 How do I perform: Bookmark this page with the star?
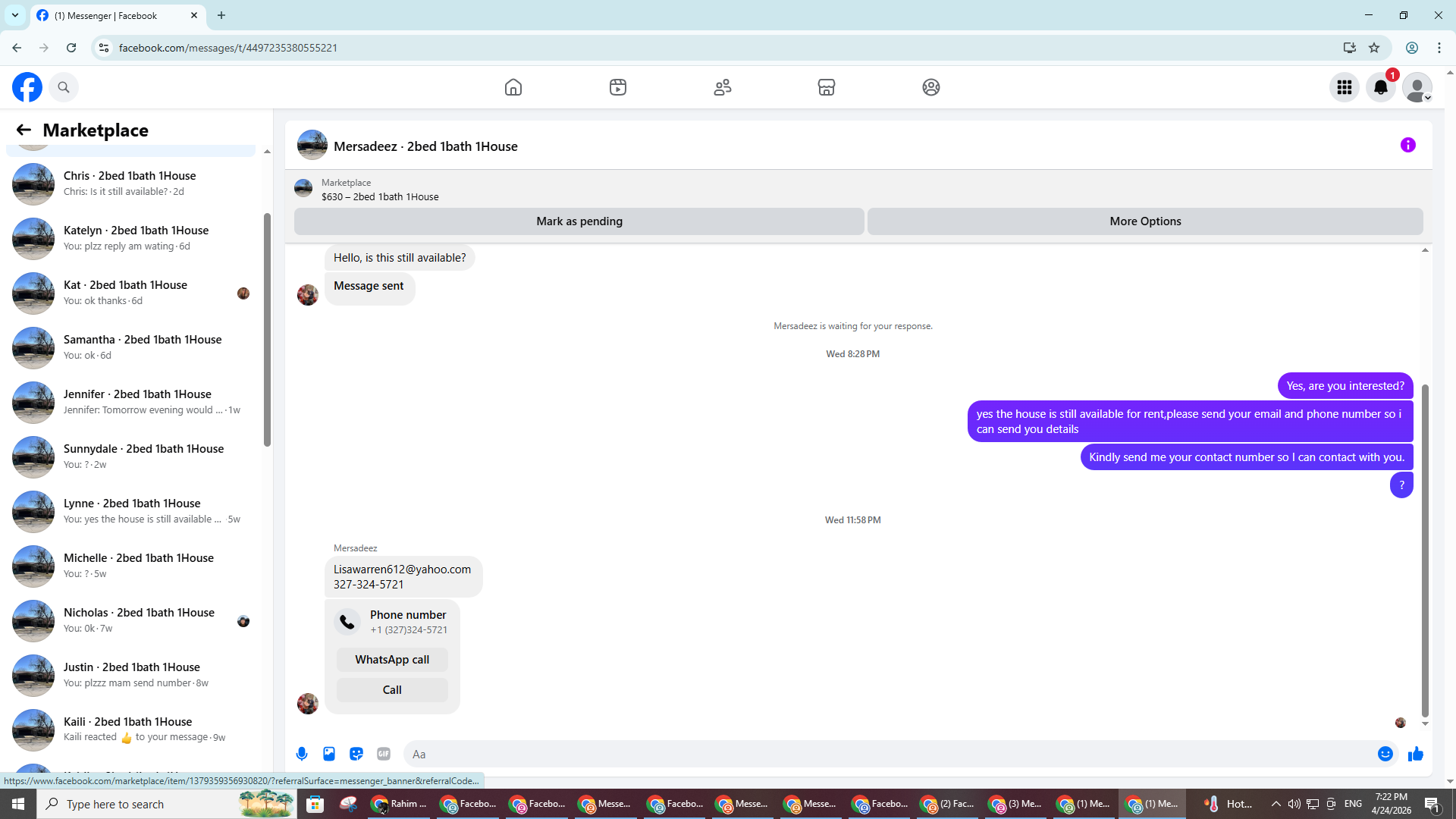[x=1374, y=48]
